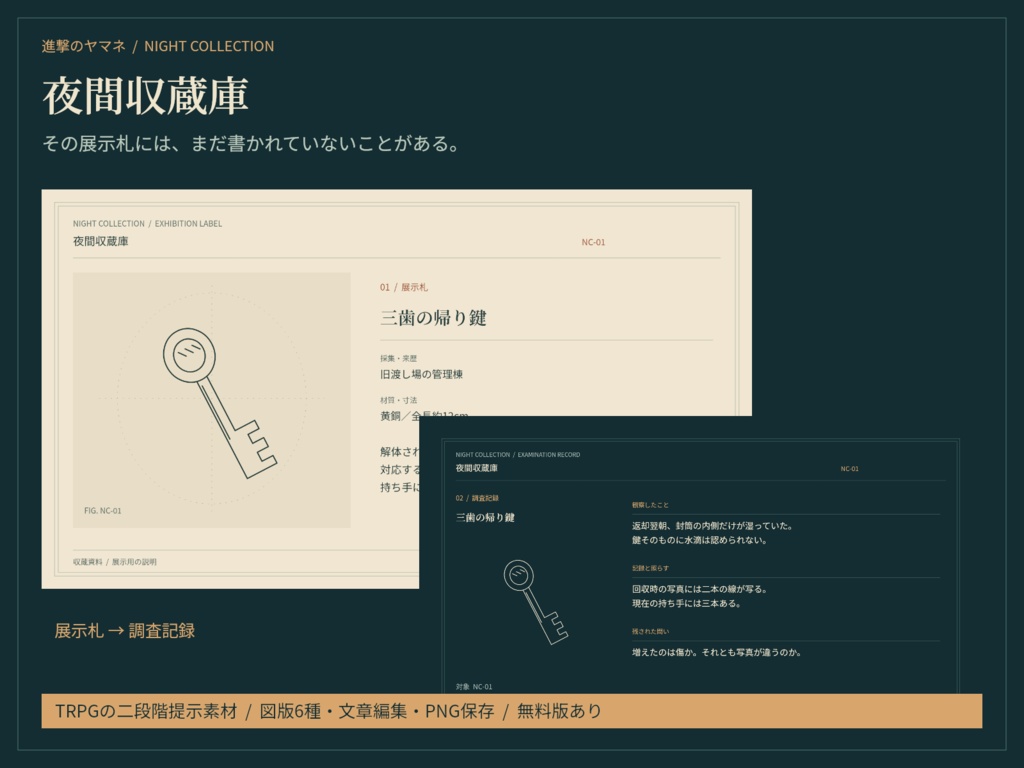This screenshot has width=1024, height=768.
Task: Click the key outline in the dark examination record
Action: [x=536, y=602]
